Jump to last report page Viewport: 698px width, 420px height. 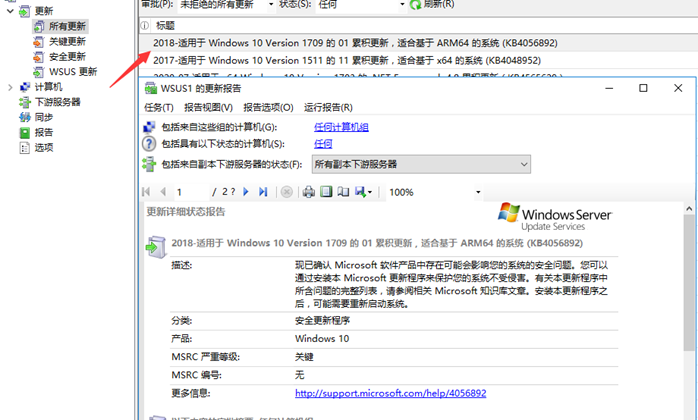click(263, 192)
